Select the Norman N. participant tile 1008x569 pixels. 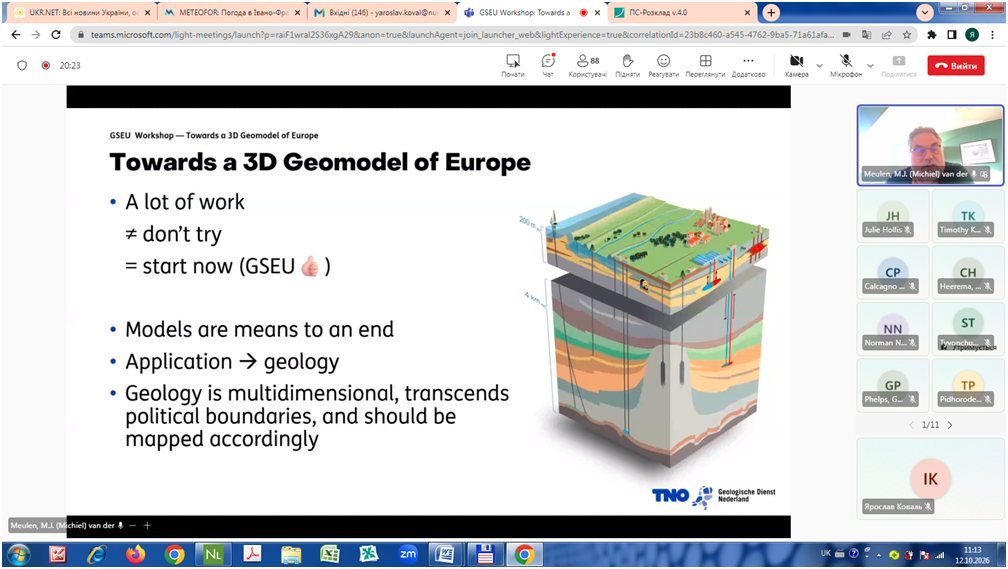[893, 330]
